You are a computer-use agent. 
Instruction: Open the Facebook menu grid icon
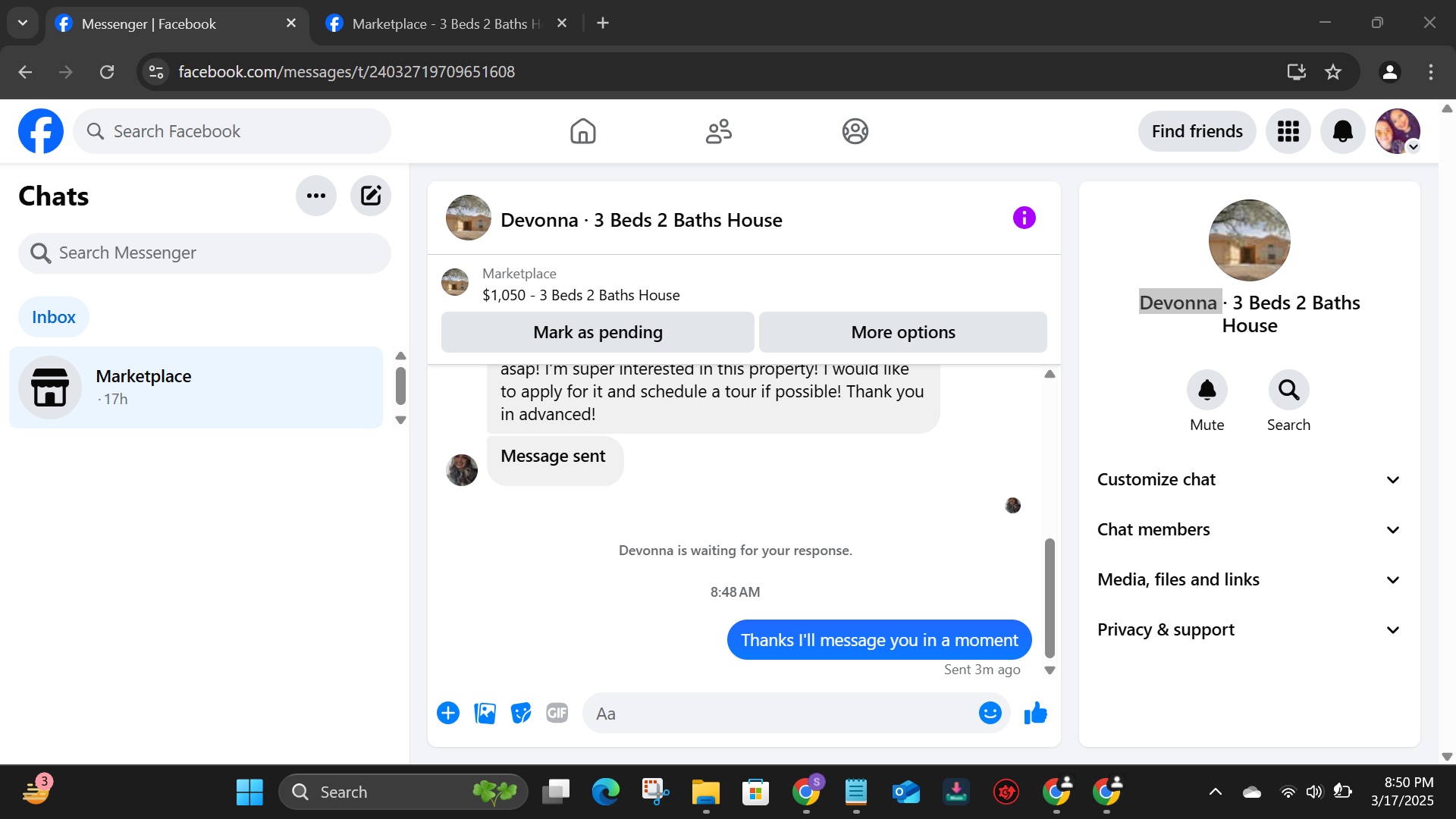point(1288,131)
